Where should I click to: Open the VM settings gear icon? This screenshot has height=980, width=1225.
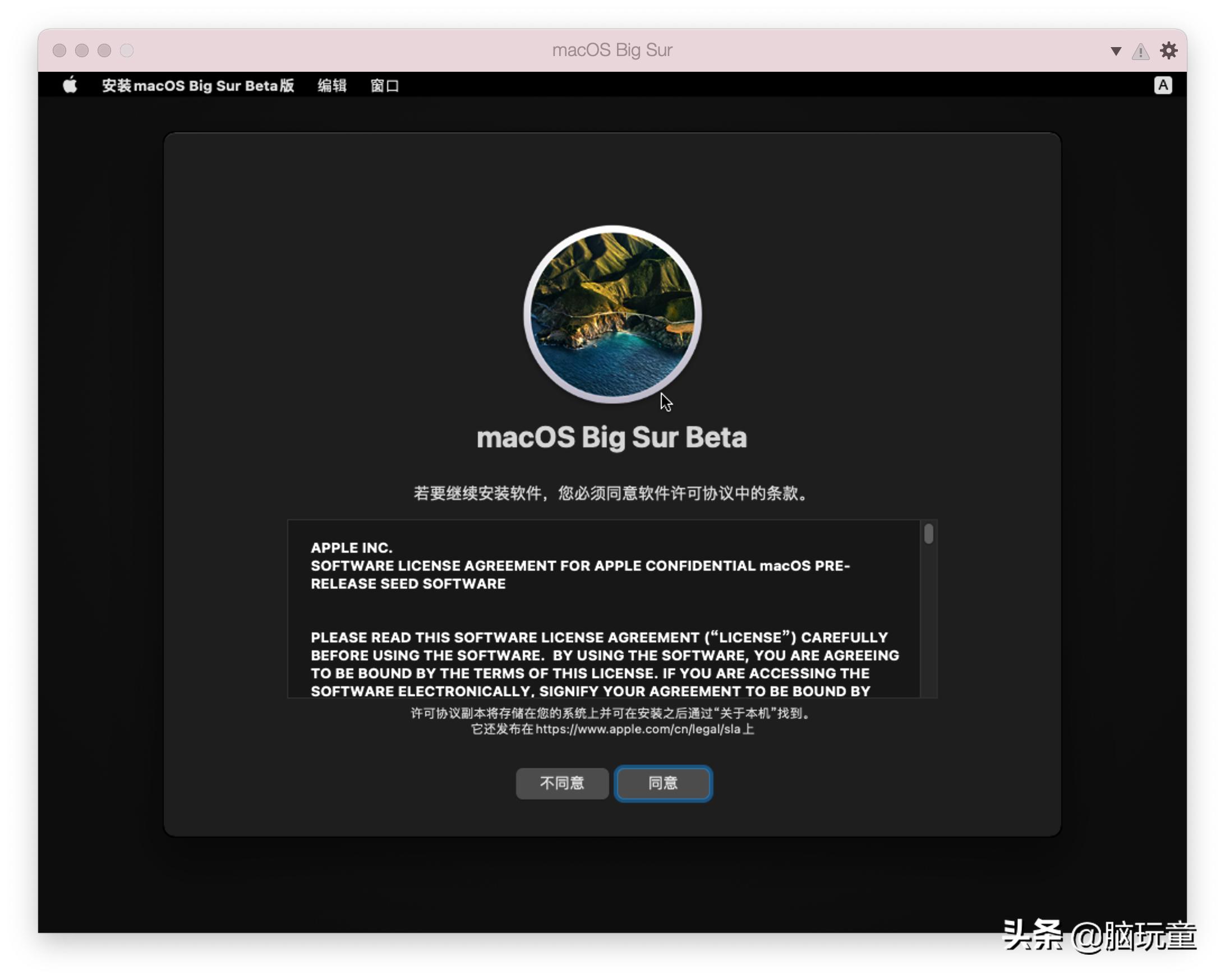coord(1168,50)
